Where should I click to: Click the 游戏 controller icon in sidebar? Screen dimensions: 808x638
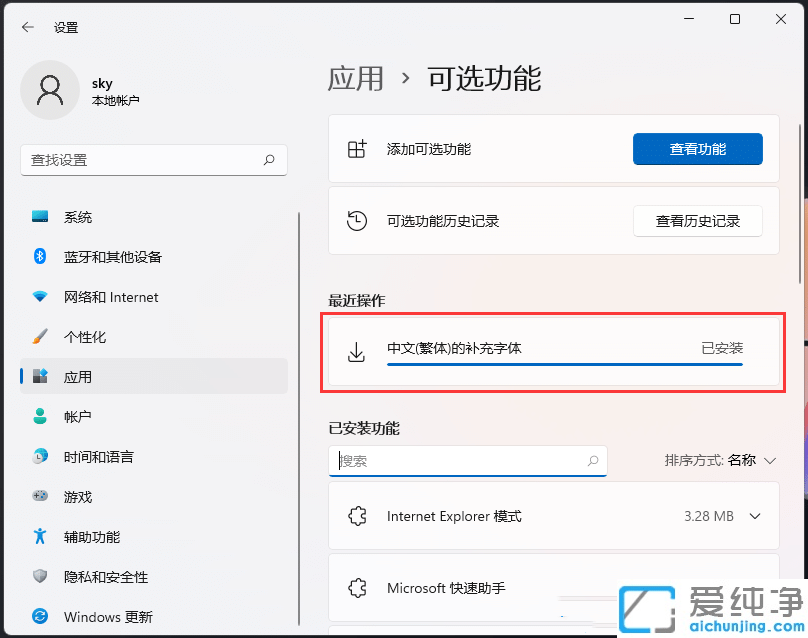[x=40, y=497]
